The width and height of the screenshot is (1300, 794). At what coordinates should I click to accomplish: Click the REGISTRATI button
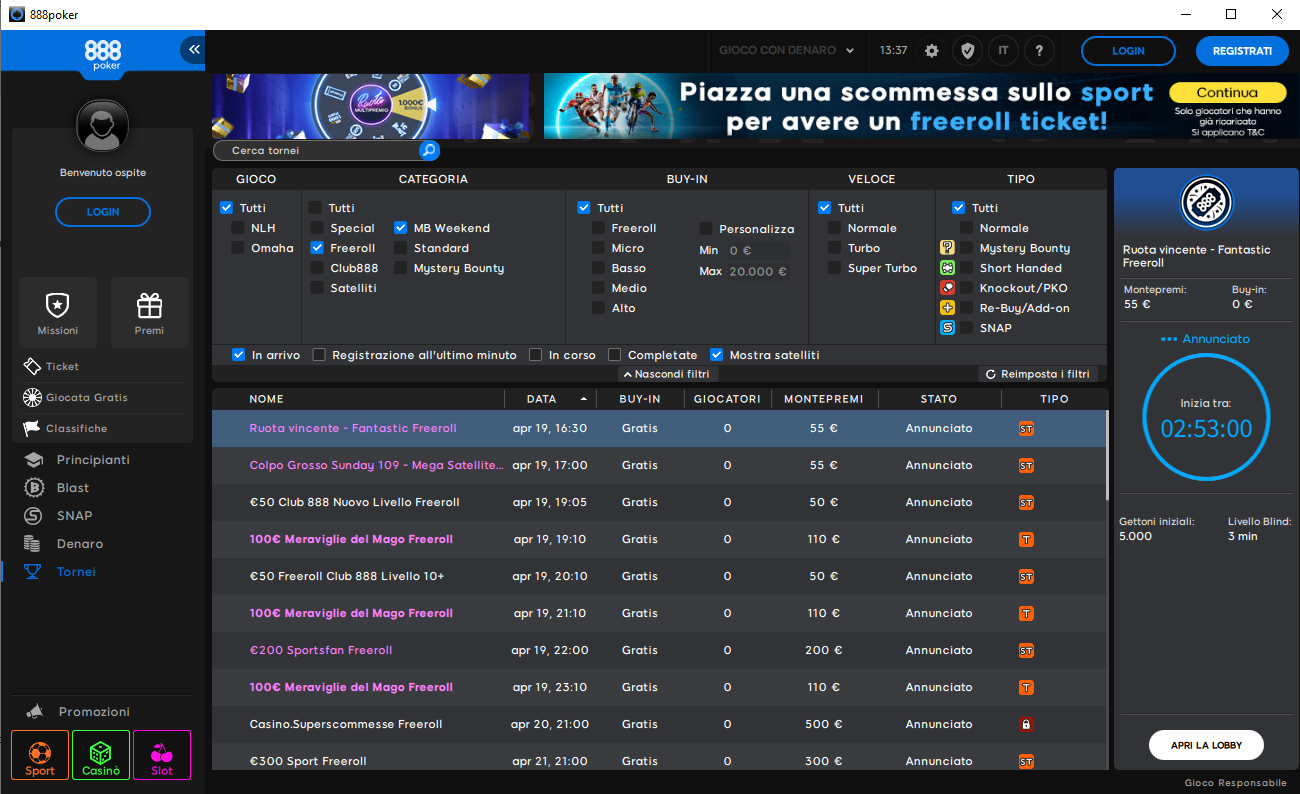(1242, 51)
